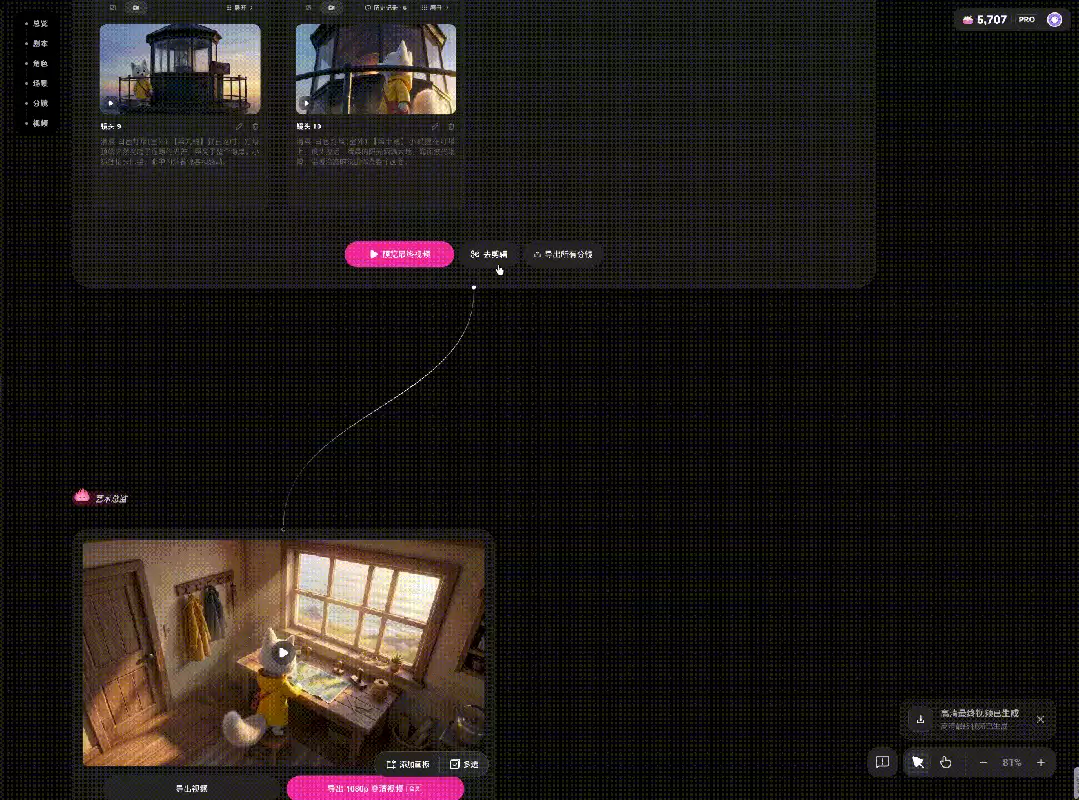Click the 导出视频 button
Viewport: 1079px width, 800px height.
click(x=191, y=788)
